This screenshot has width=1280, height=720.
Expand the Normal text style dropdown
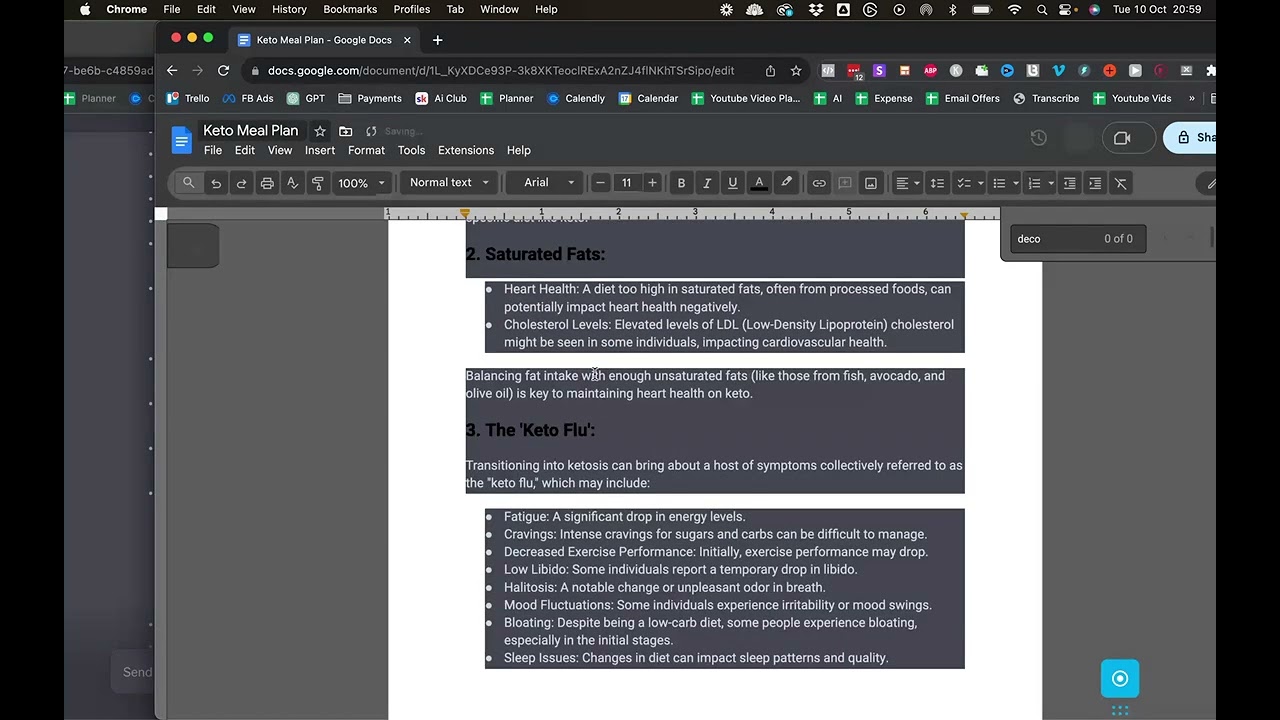(x=449, y=183)
